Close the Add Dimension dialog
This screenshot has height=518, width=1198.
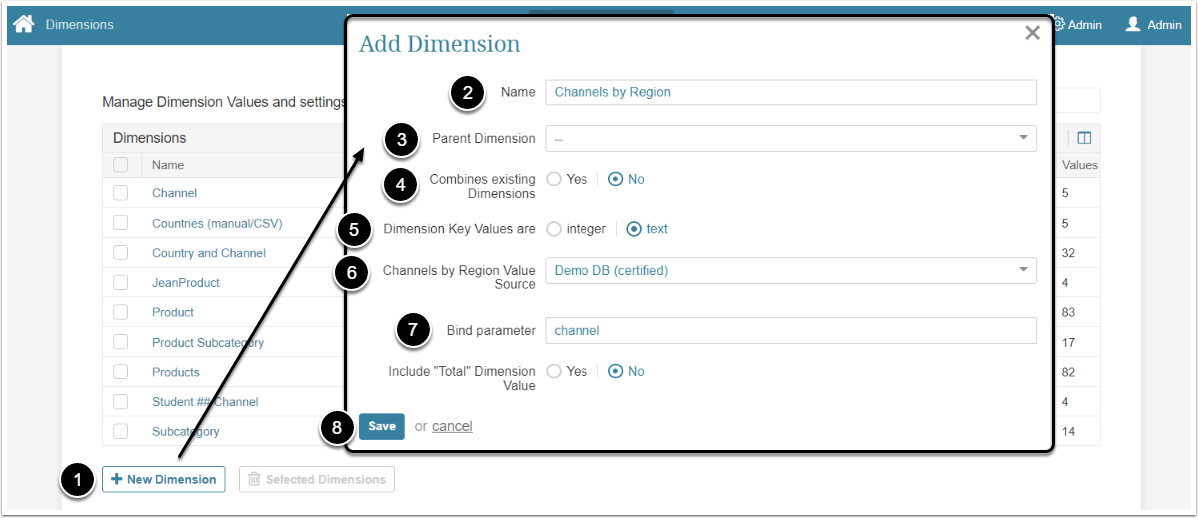click(x=1032, y=33)
